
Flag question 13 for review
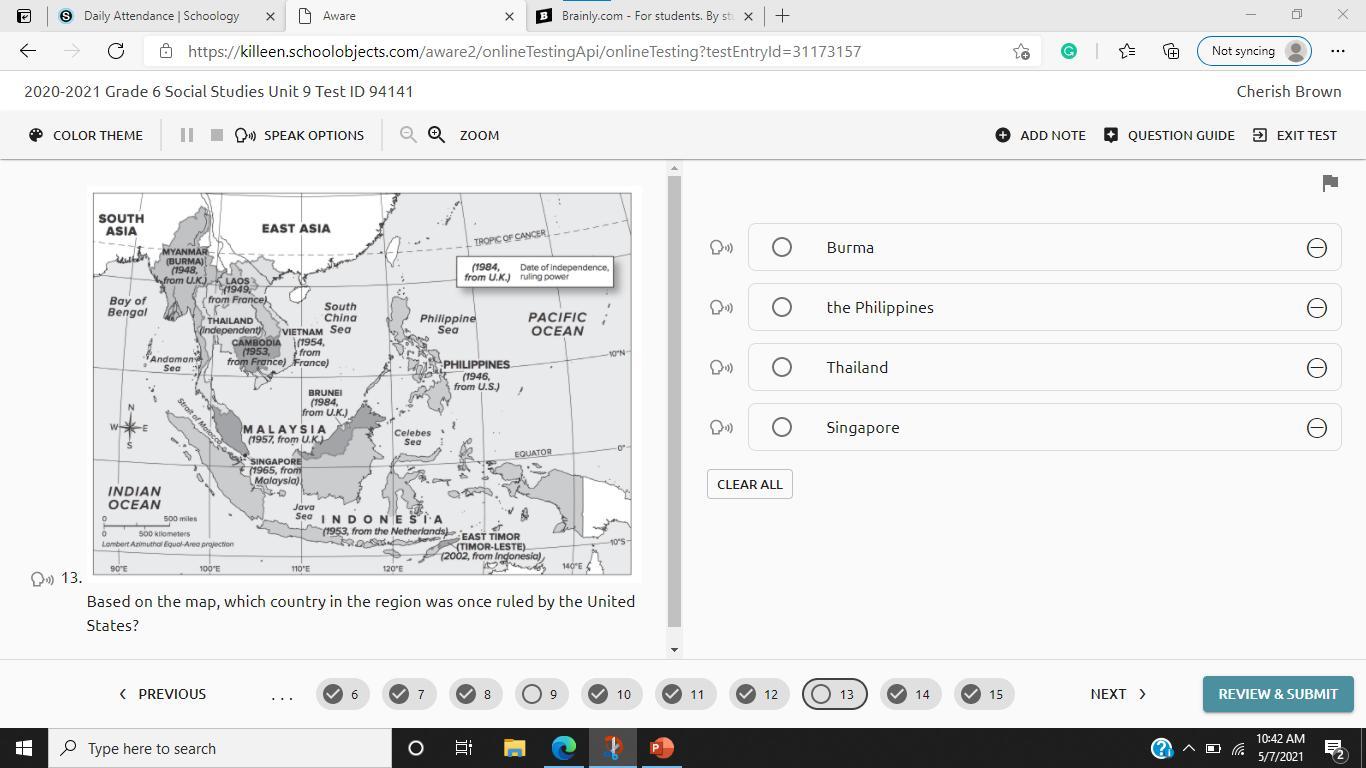click(1330, 183)
